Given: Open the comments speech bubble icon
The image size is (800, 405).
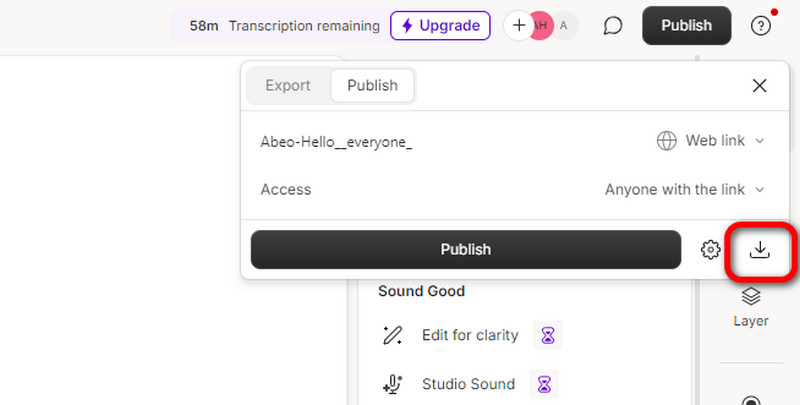Looking at the screenshot, I should click(x=613, y=26).
